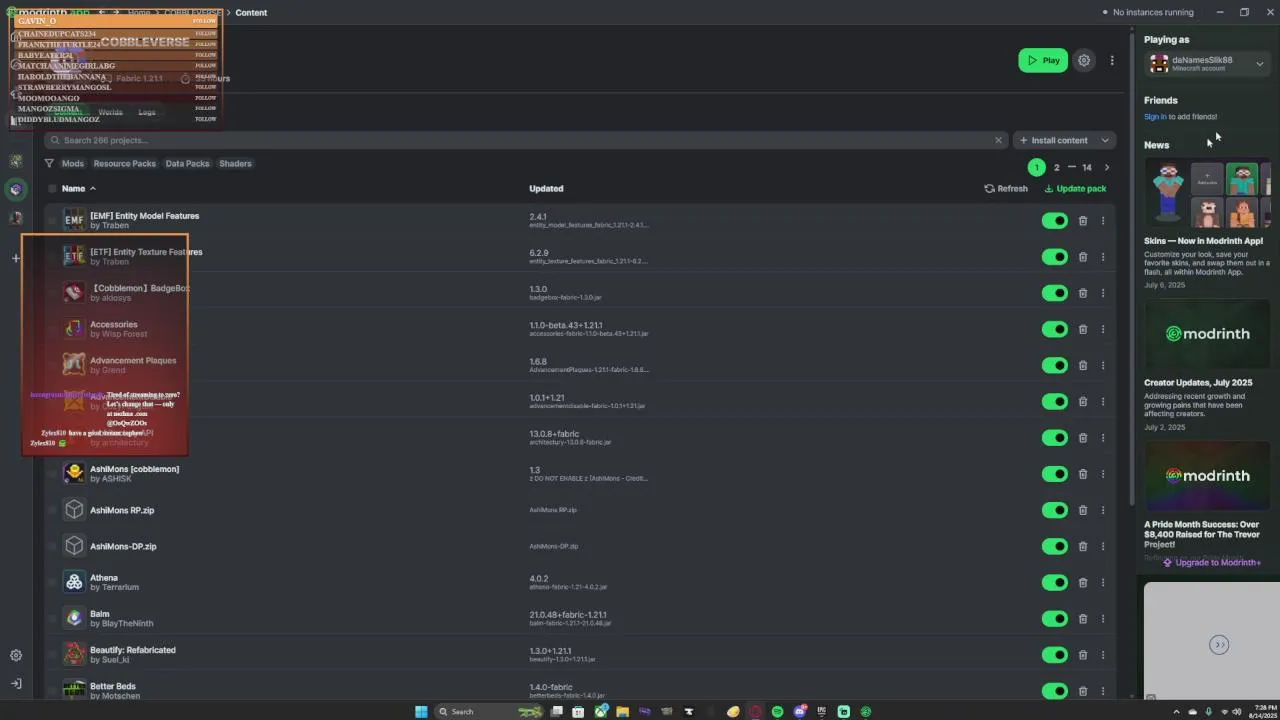Filter content by Mods
This screenshot has height=720, width=1280.
coord(73,163)
